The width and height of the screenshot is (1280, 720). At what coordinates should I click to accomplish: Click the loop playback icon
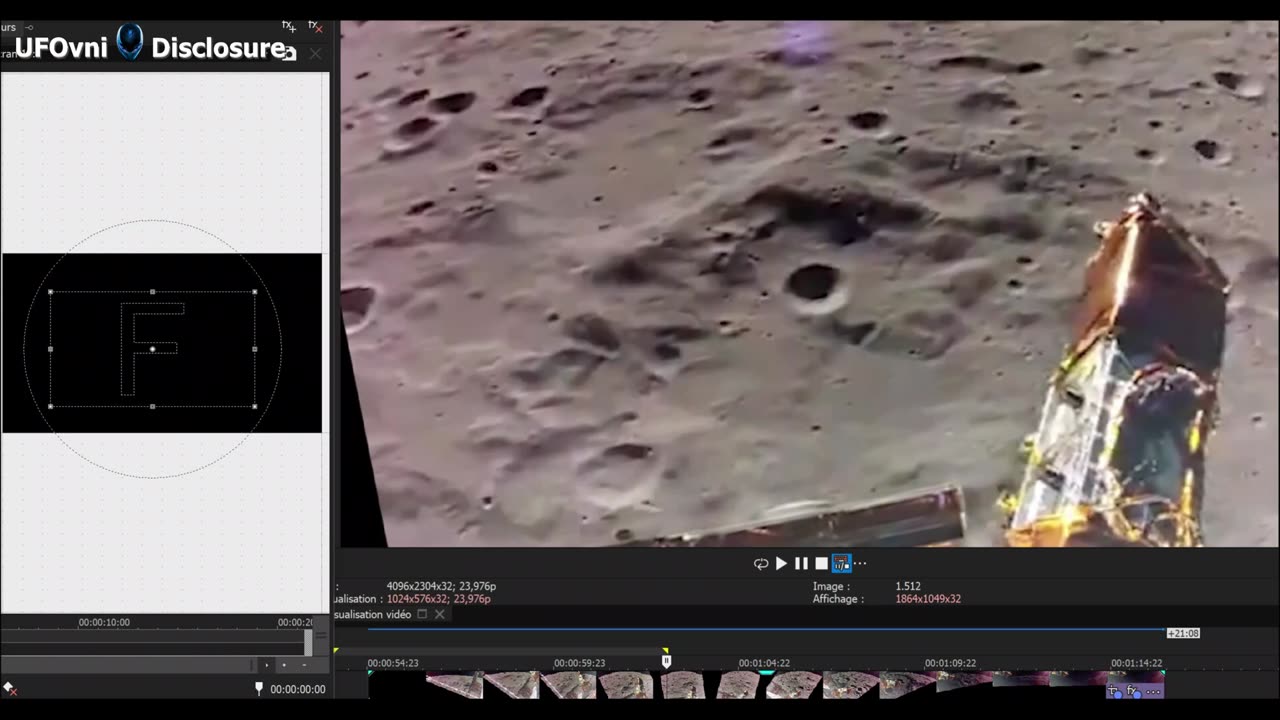click(760, 564)
